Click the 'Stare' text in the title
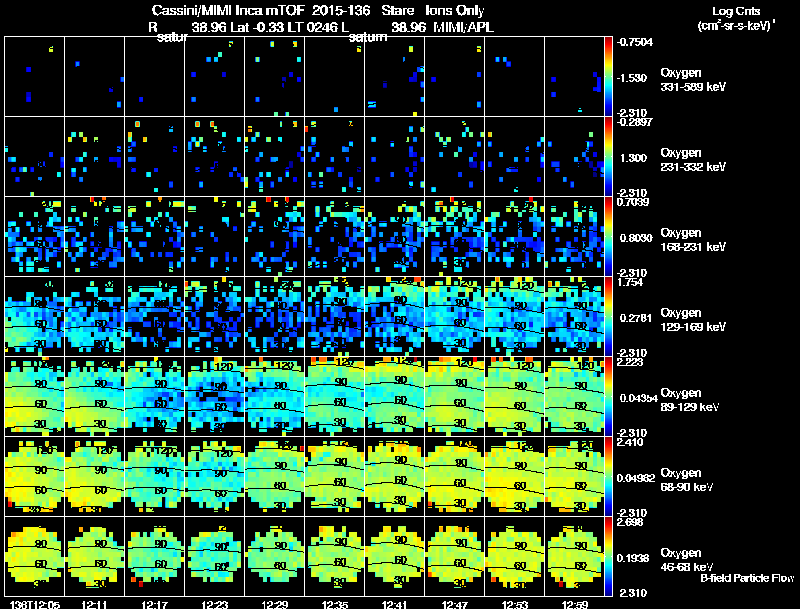 (397, 11)
